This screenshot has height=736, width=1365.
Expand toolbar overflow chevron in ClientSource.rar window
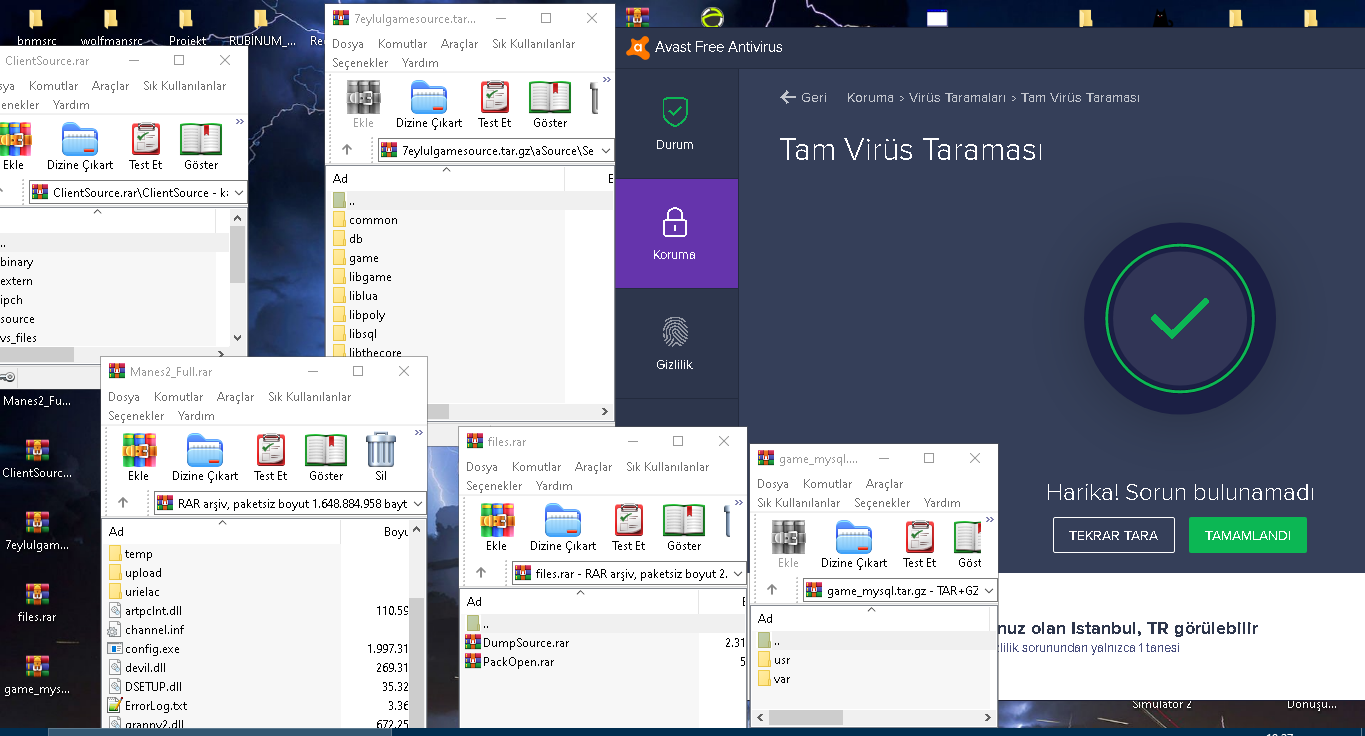(x=239, y=122)
